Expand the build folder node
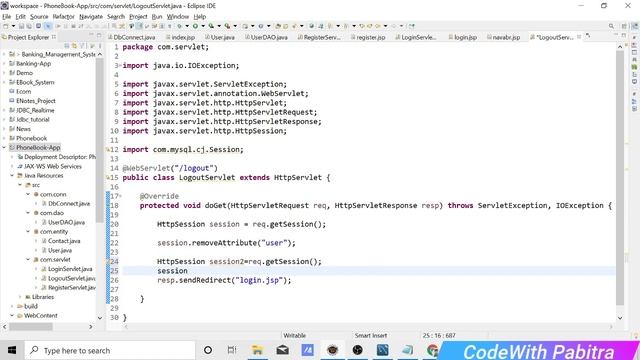 tap(12, 306)
